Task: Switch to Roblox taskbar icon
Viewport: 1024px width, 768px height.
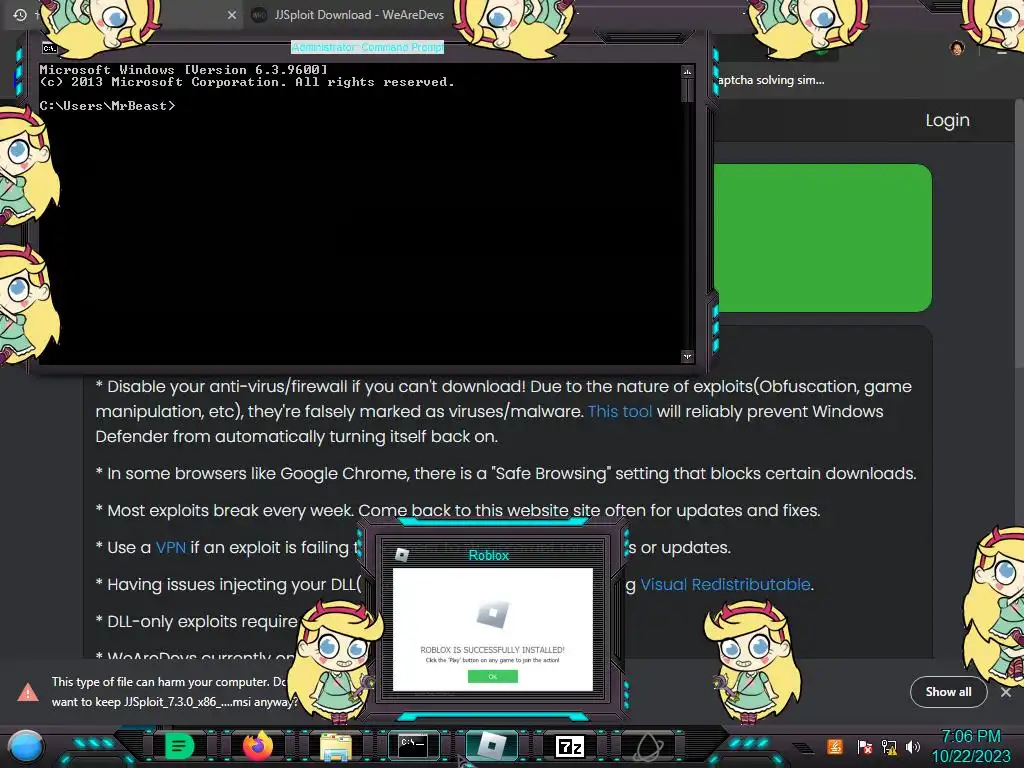Action: (x=492, y=745)
